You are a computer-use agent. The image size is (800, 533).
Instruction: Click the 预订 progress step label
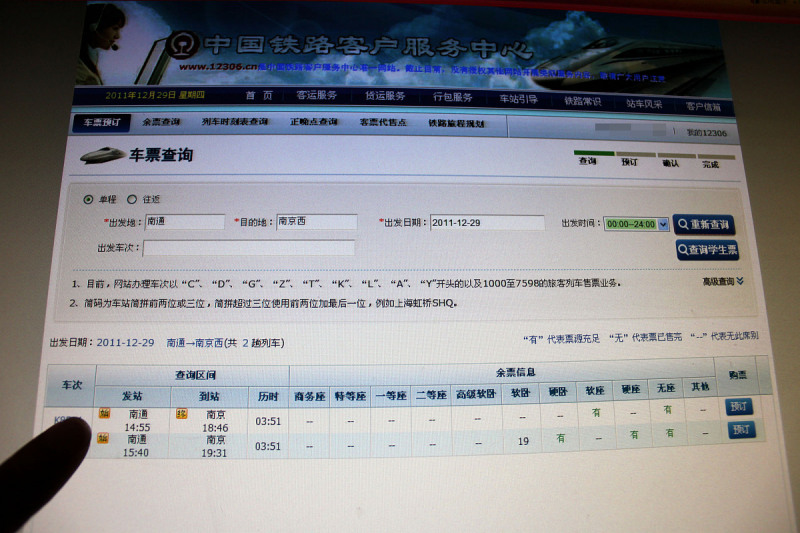tap(629, 162)
